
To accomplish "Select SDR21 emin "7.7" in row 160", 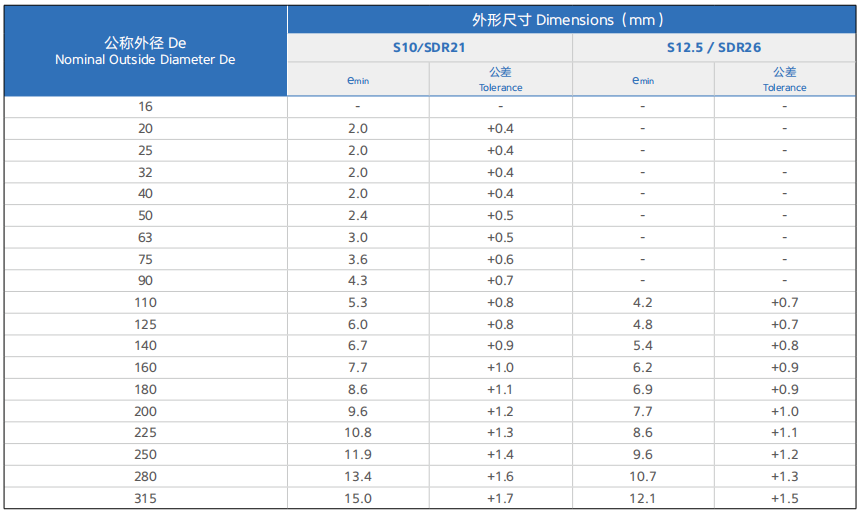I will (x=358, y=368).
